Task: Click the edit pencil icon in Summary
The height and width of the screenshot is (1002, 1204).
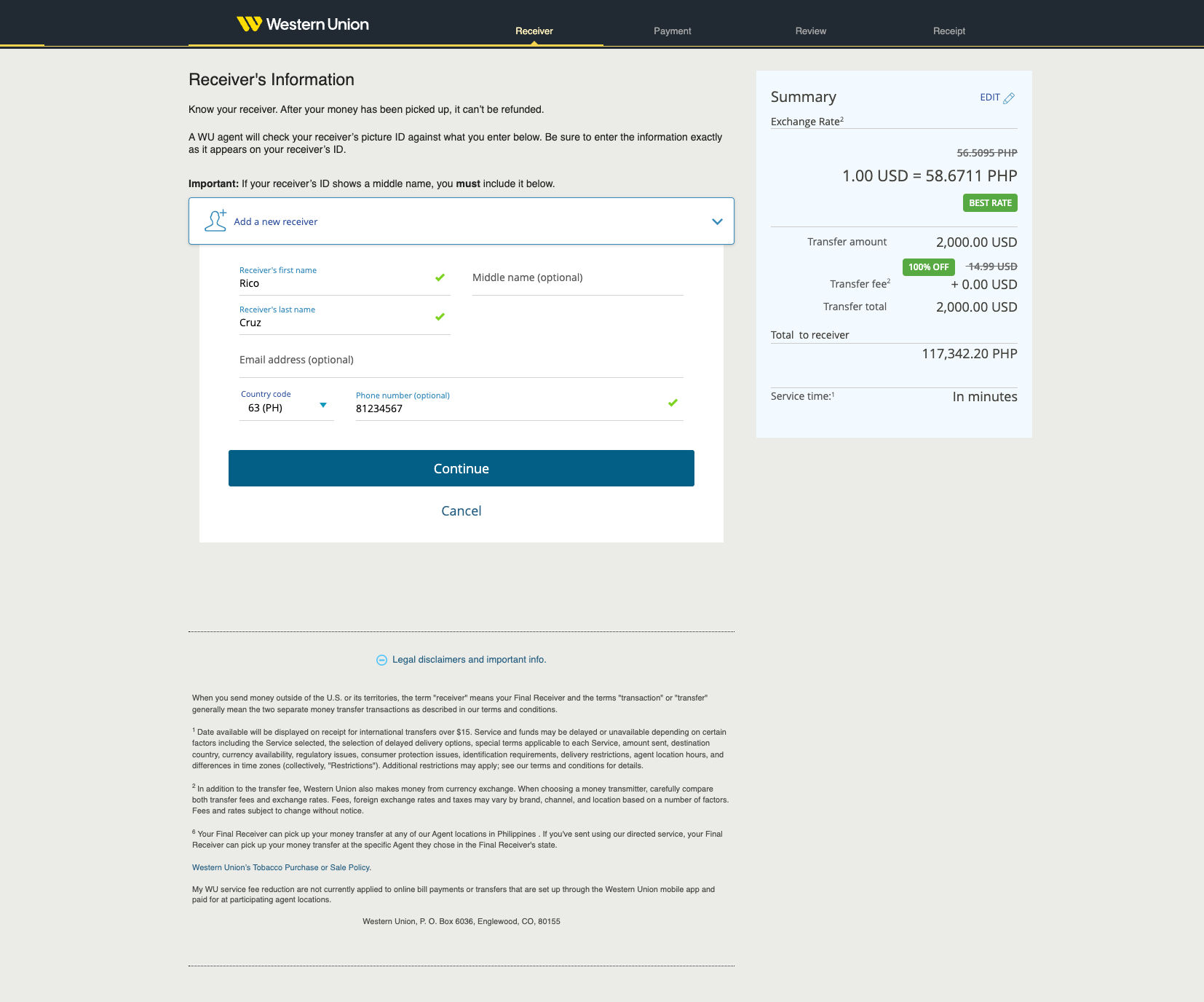Action: pyautogui.click(x=1009, y=98)
